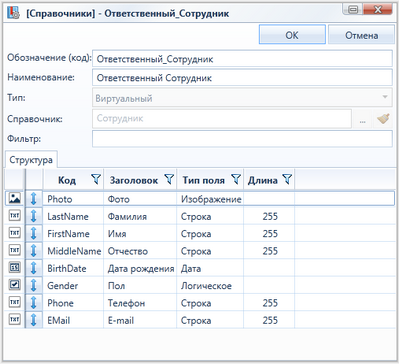The height and width of the screenshot is (364, 399).
Task: Click the Обозначение (код) input field
Action: coord(242,59)
